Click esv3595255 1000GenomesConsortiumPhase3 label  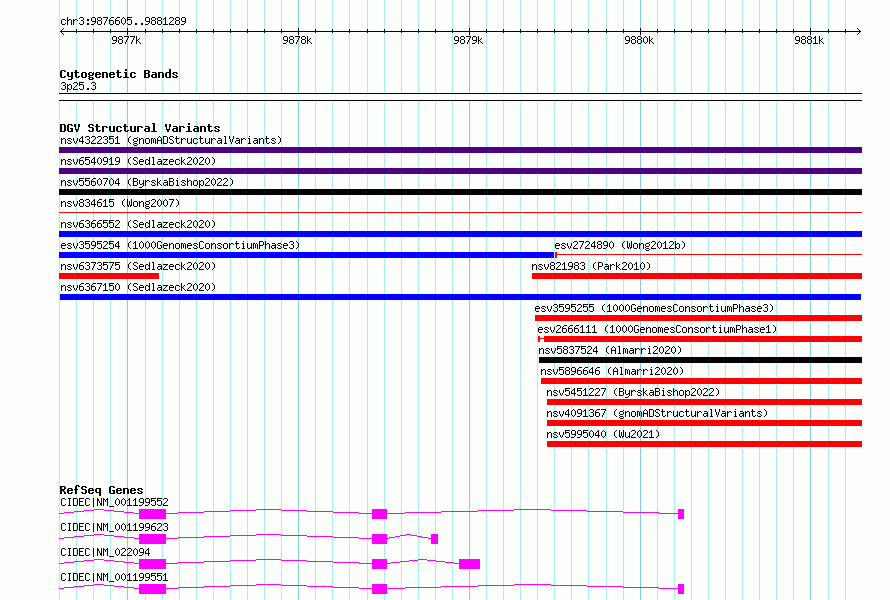tap(654, 308)
